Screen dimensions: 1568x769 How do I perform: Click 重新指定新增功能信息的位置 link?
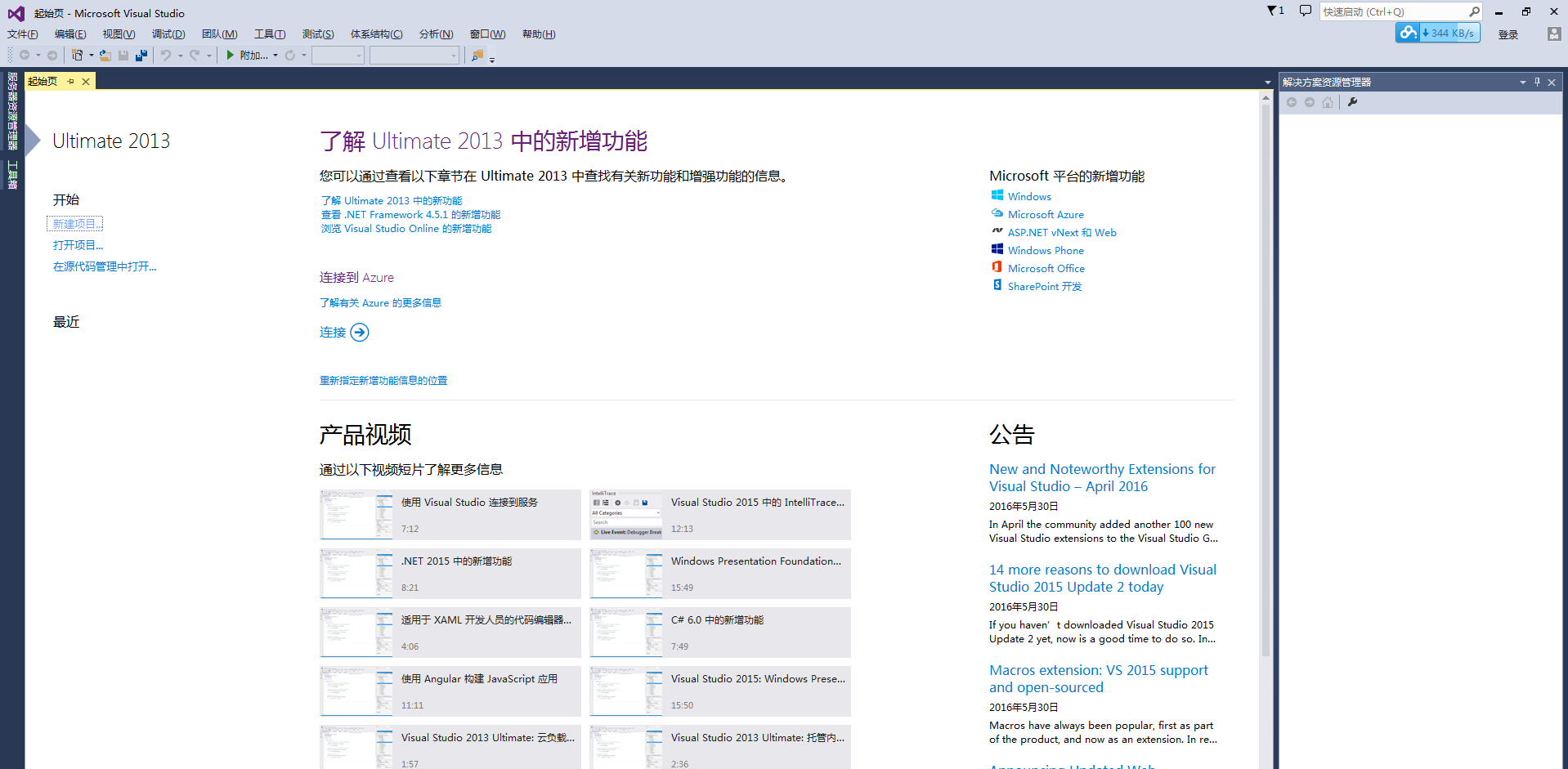coord(383,380)
